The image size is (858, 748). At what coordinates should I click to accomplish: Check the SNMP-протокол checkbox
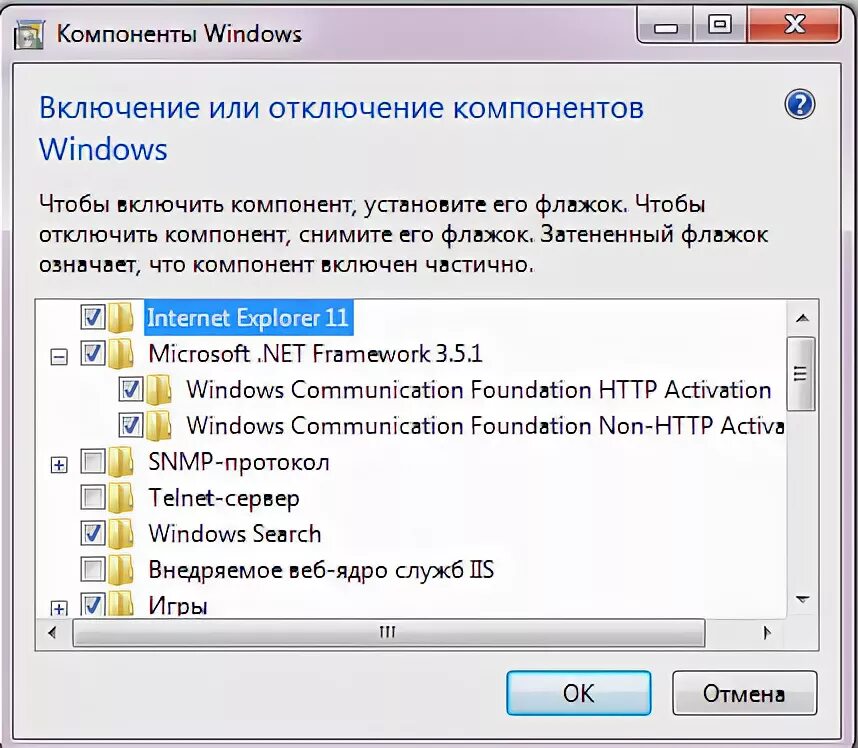tap(92, 462)
